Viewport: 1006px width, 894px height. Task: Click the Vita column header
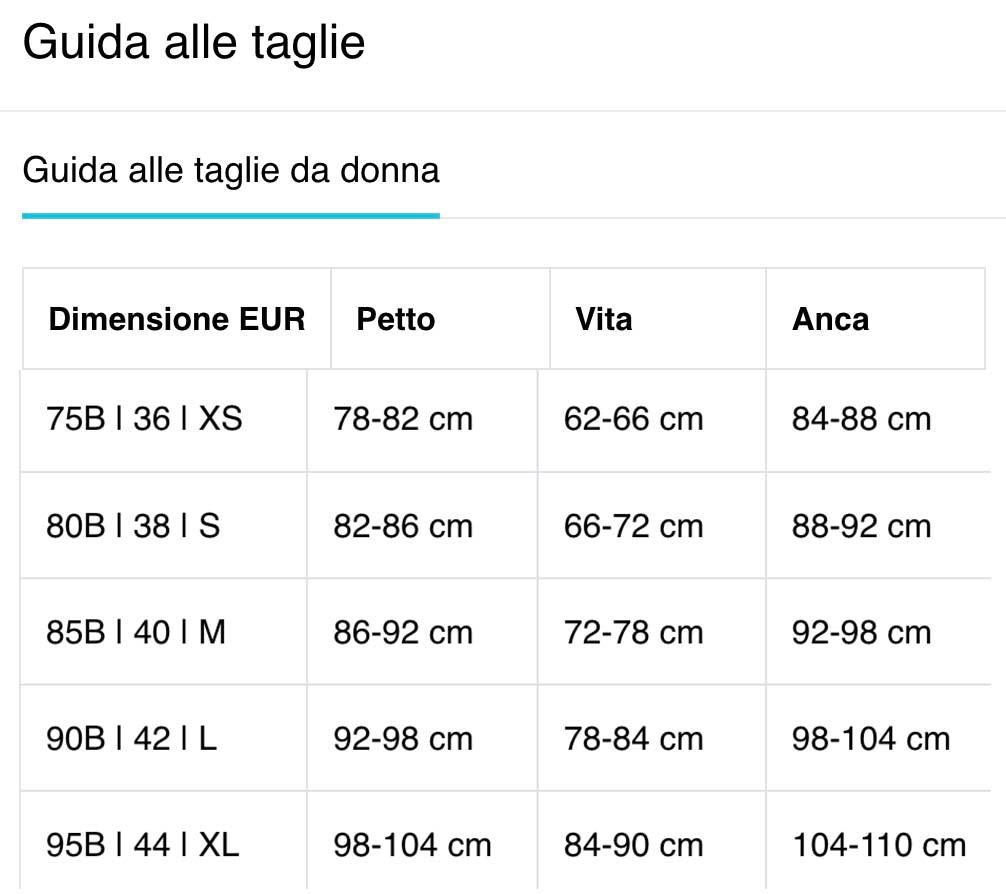[x=604, y=320]
